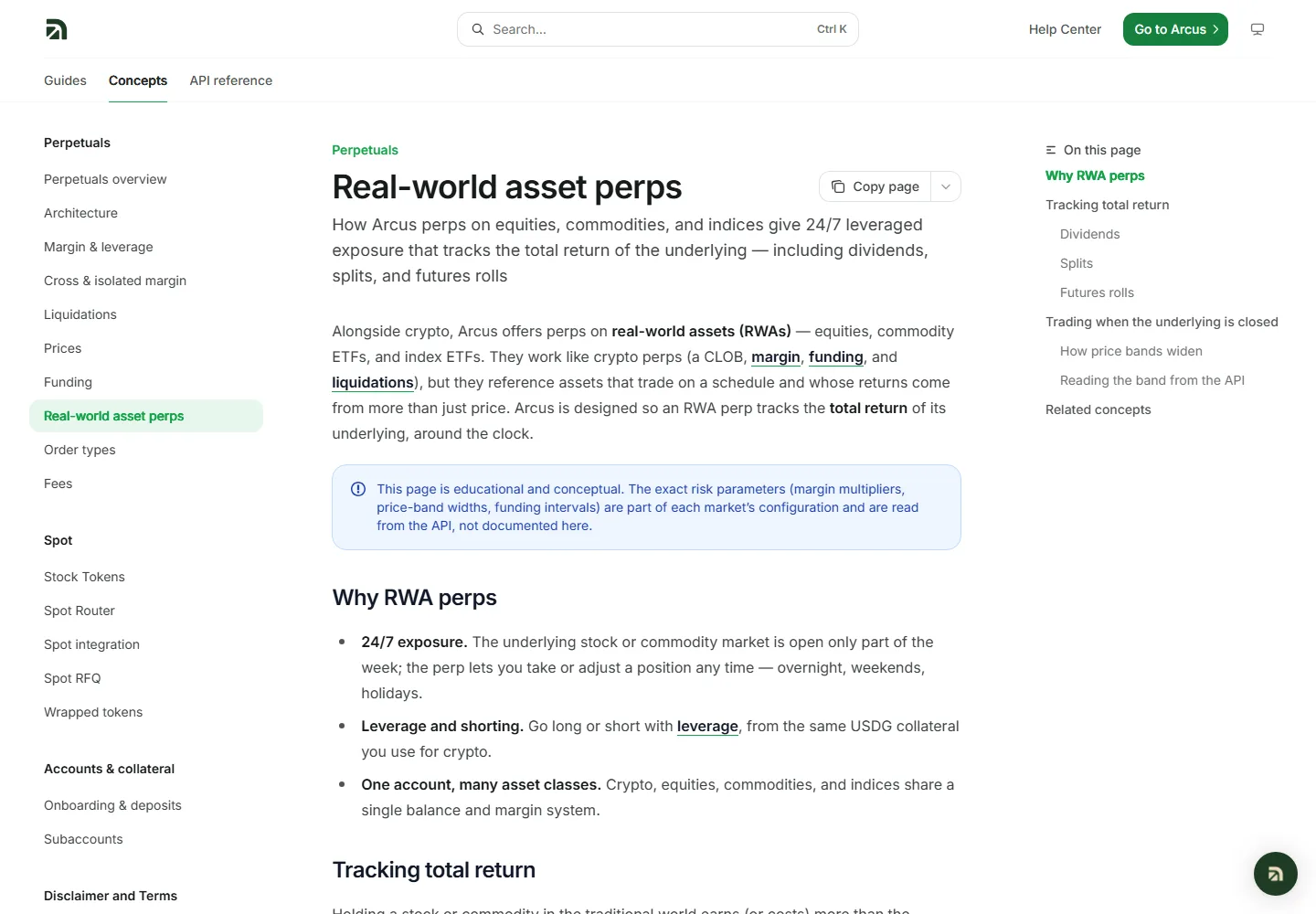
Task: Jump to Futures rolls in the outline
Action: point(1097,292)
